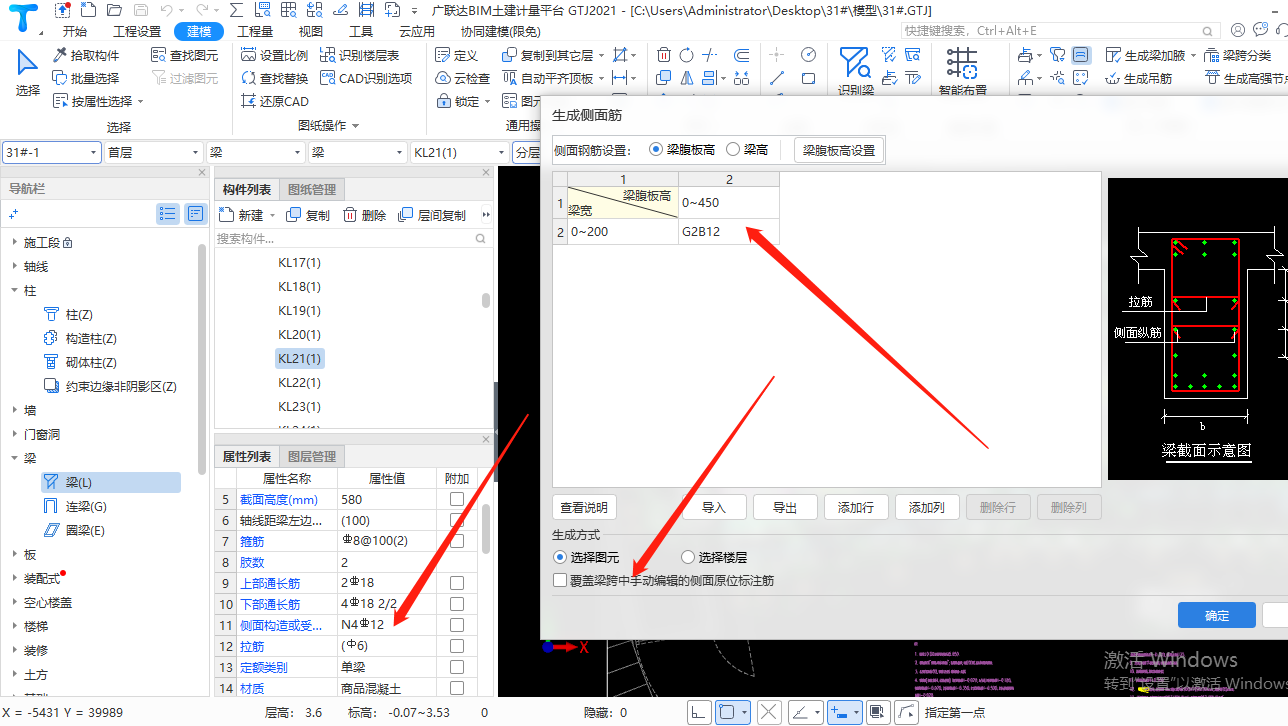
Task: Click the 查看说明 button
Action: point(585,507)
